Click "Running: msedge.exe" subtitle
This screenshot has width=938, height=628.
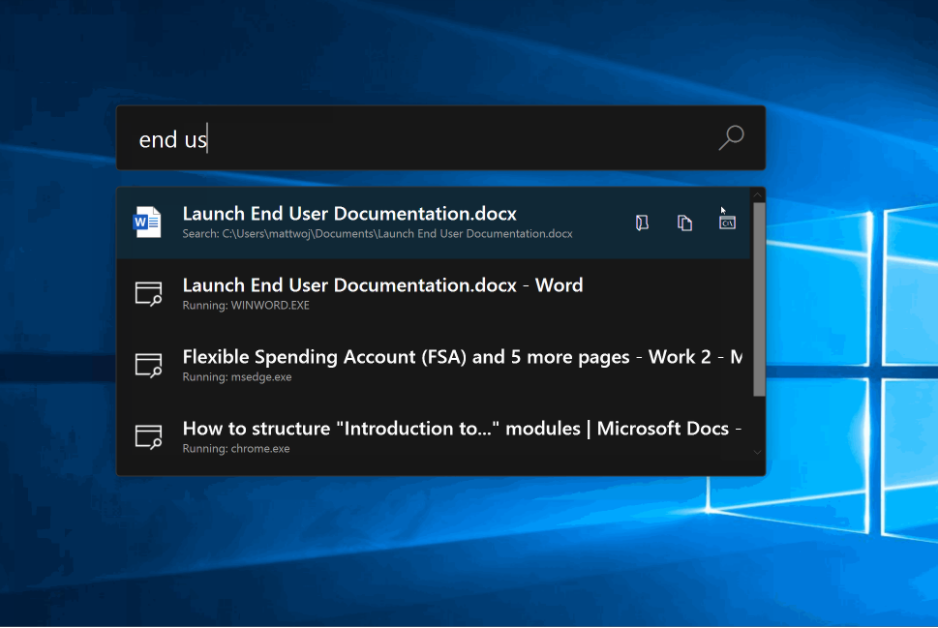pos(237,377)
